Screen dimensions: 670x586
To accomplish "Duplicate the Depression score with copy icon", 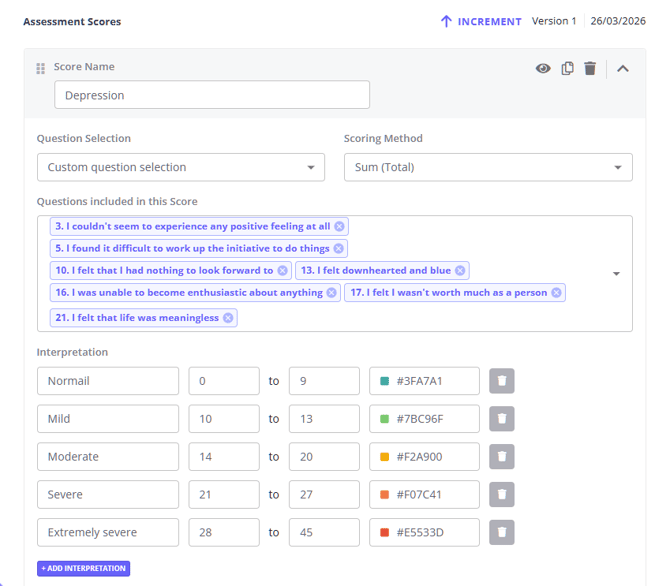I will [x=567, y=68].
